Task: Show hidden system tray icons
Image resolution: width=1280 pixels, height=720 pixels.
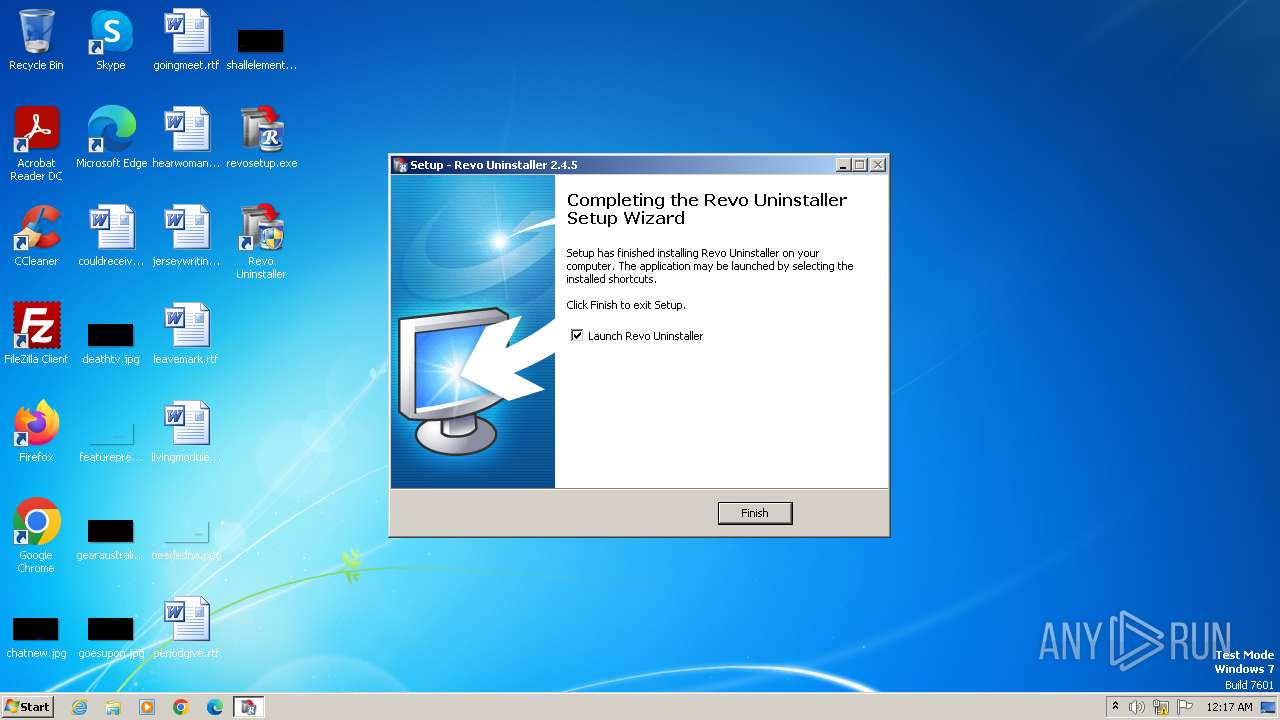Action: [x=1115, y=707]
